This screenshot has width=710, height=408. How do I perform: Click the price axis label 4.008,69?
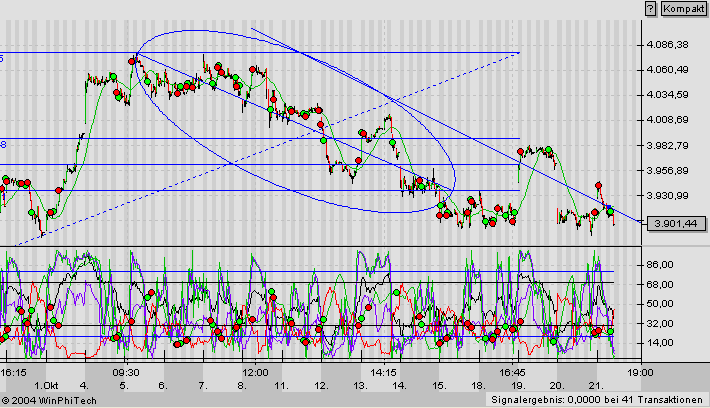pos(667,120)
